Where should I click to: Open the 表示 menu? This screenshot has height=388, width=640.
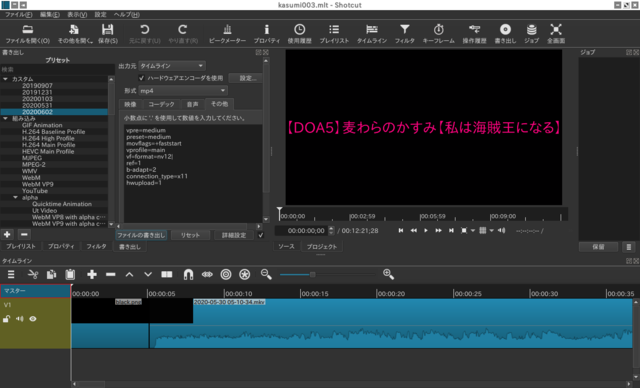tap(77, 15)
